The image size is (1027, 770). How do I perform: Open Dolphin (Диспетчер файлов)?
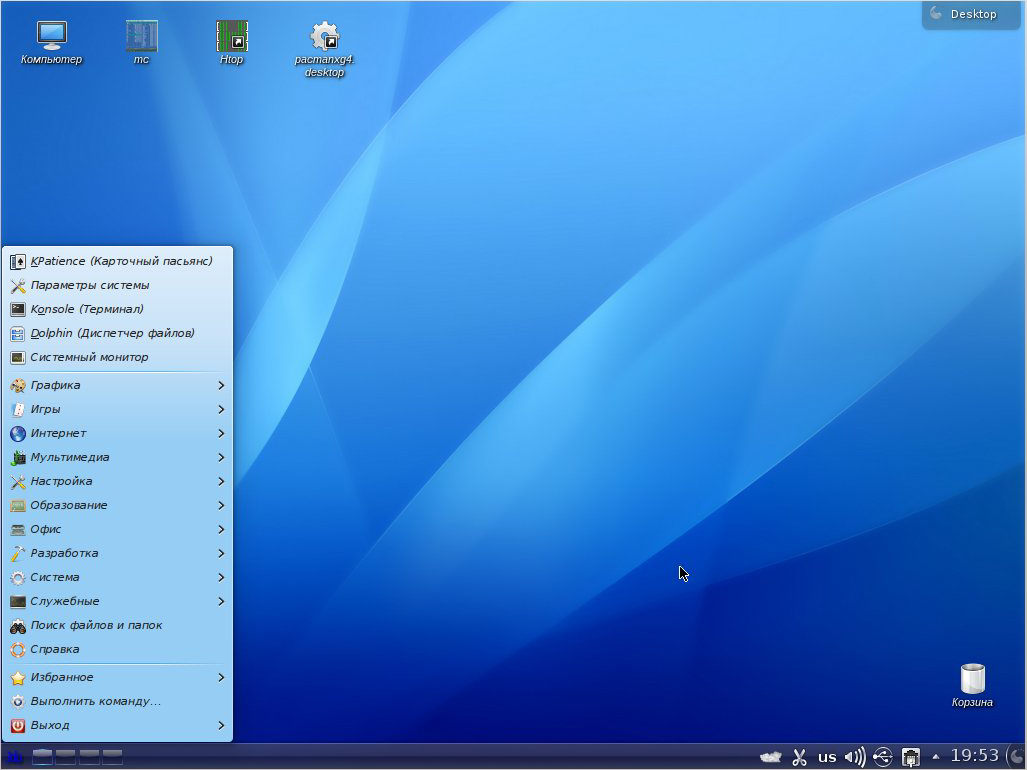(x=118, y=333)
